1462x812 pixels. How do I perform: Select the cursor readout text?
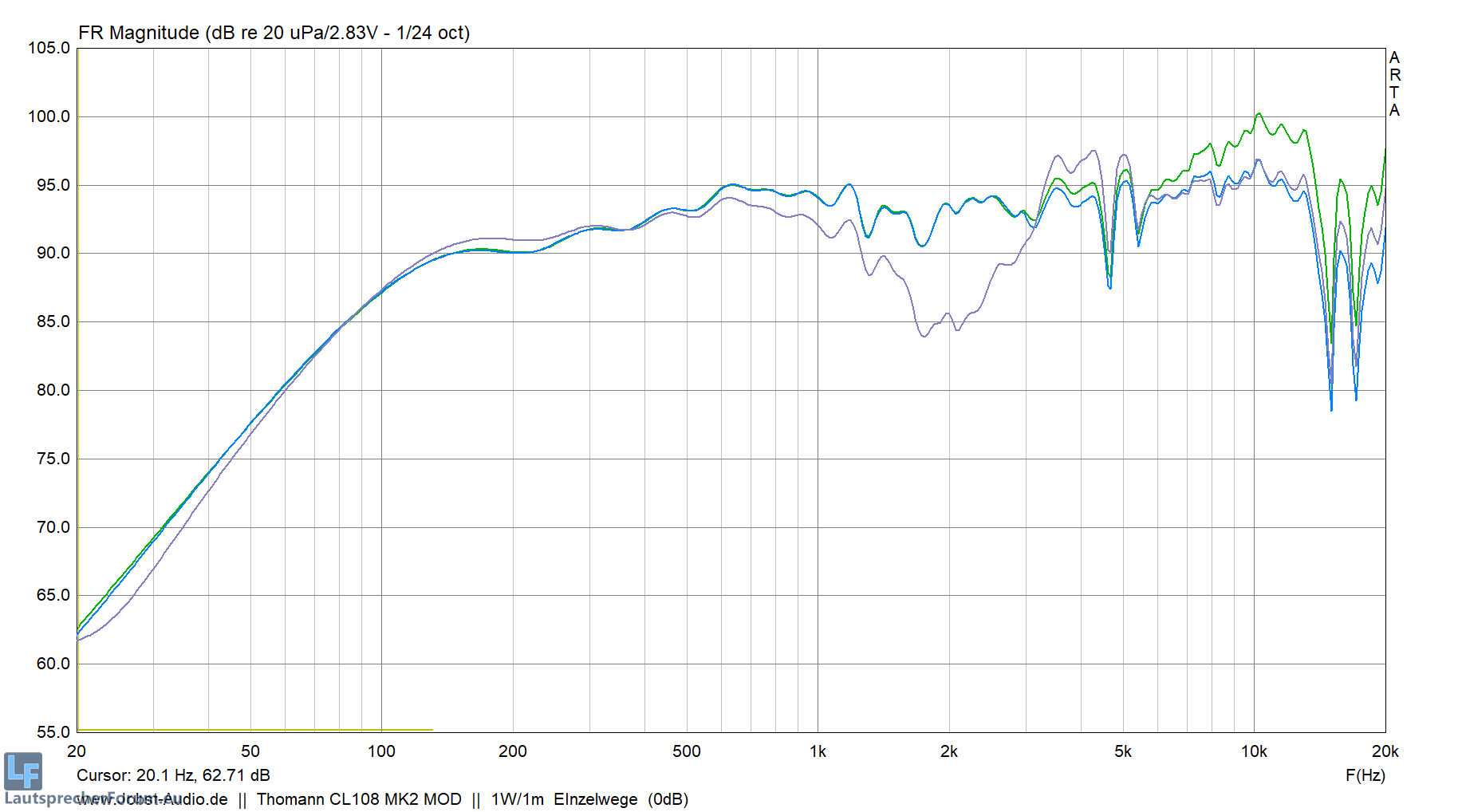point(173,775)
